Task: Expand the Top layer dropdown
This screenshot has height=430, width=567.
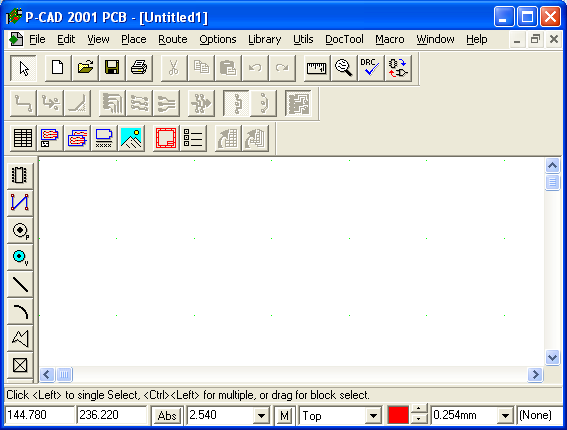Action: [373, 416]
